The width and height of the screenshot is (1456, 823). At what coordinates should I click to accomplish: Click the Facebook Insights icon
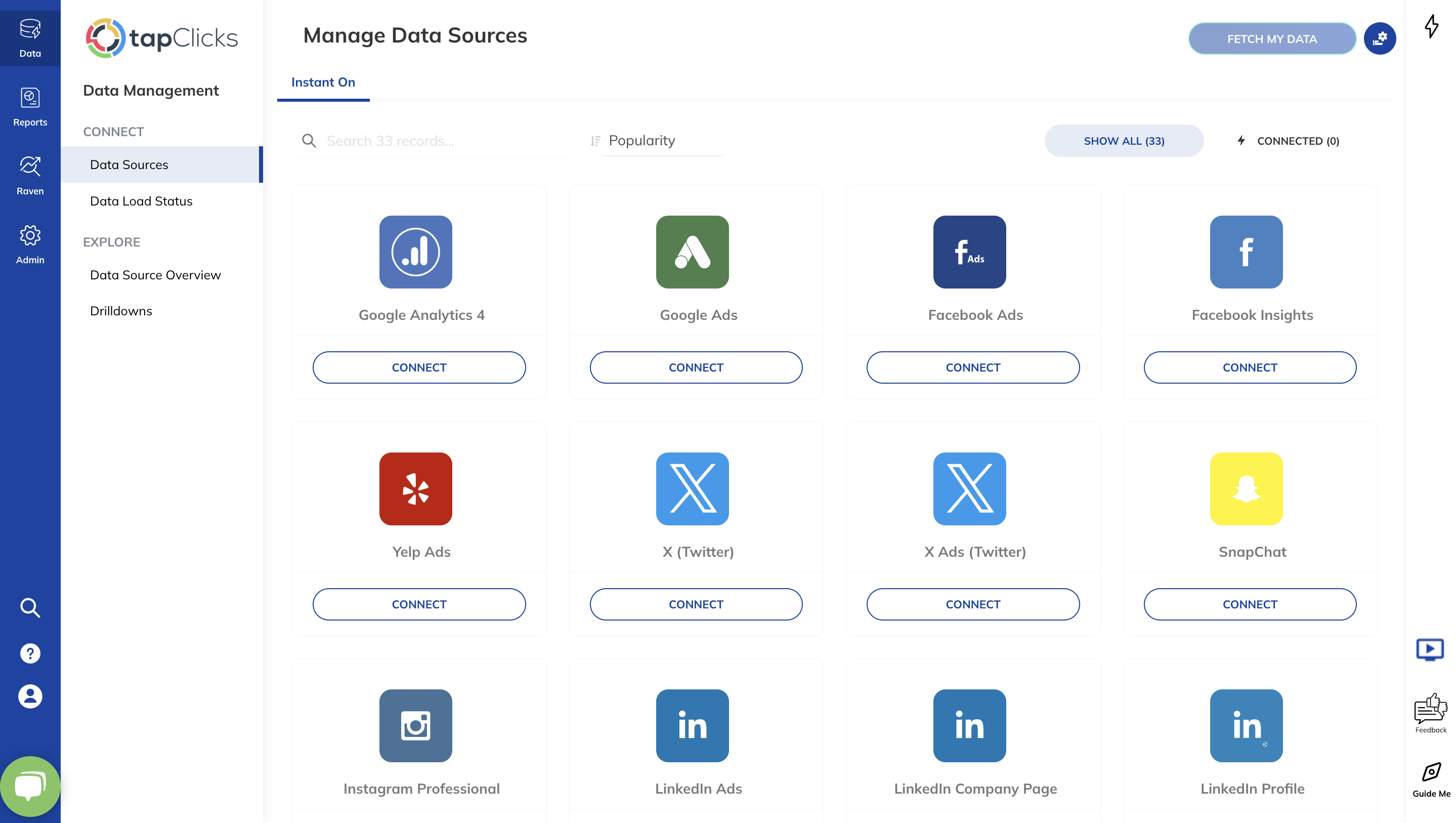pos(1247,252)
